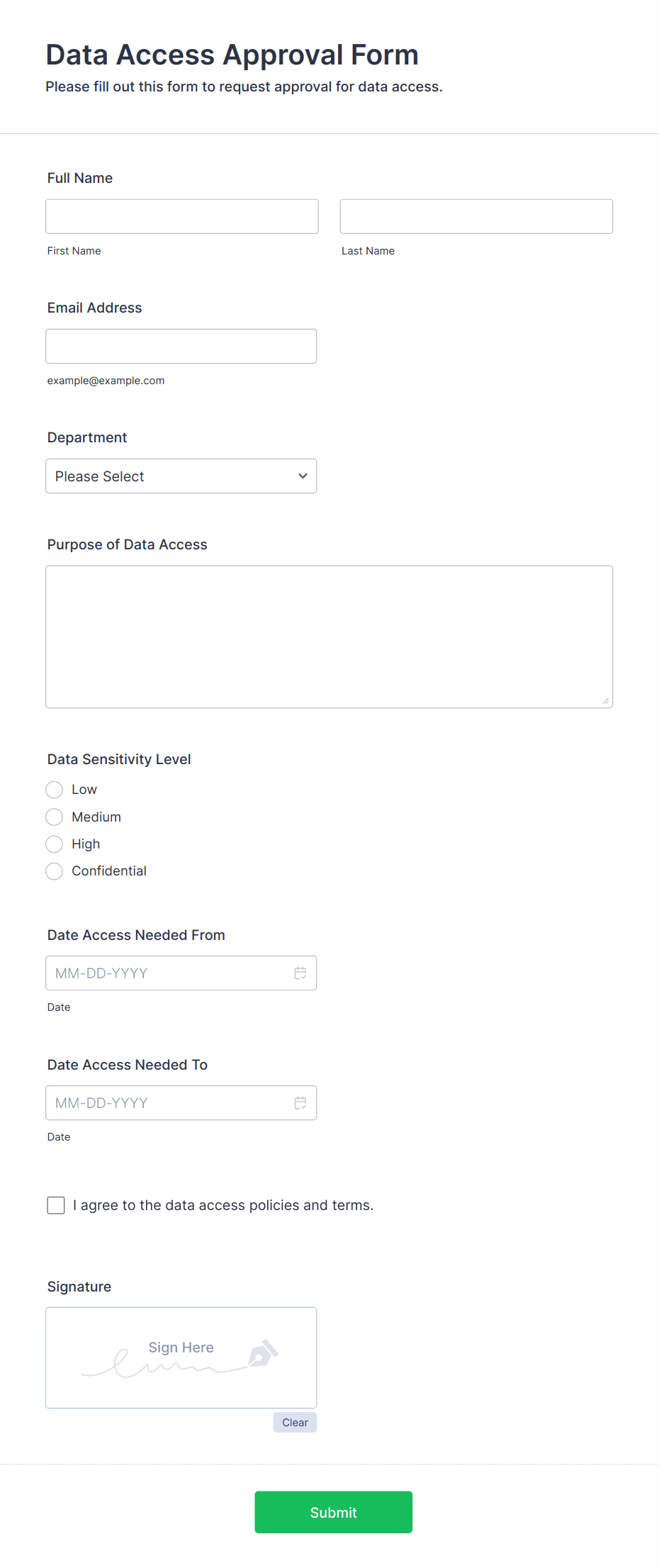This screenshot has height=1568, width=659.
Task: Open calendar picker for Date Access Needed To
Action: coord(300,1103)
